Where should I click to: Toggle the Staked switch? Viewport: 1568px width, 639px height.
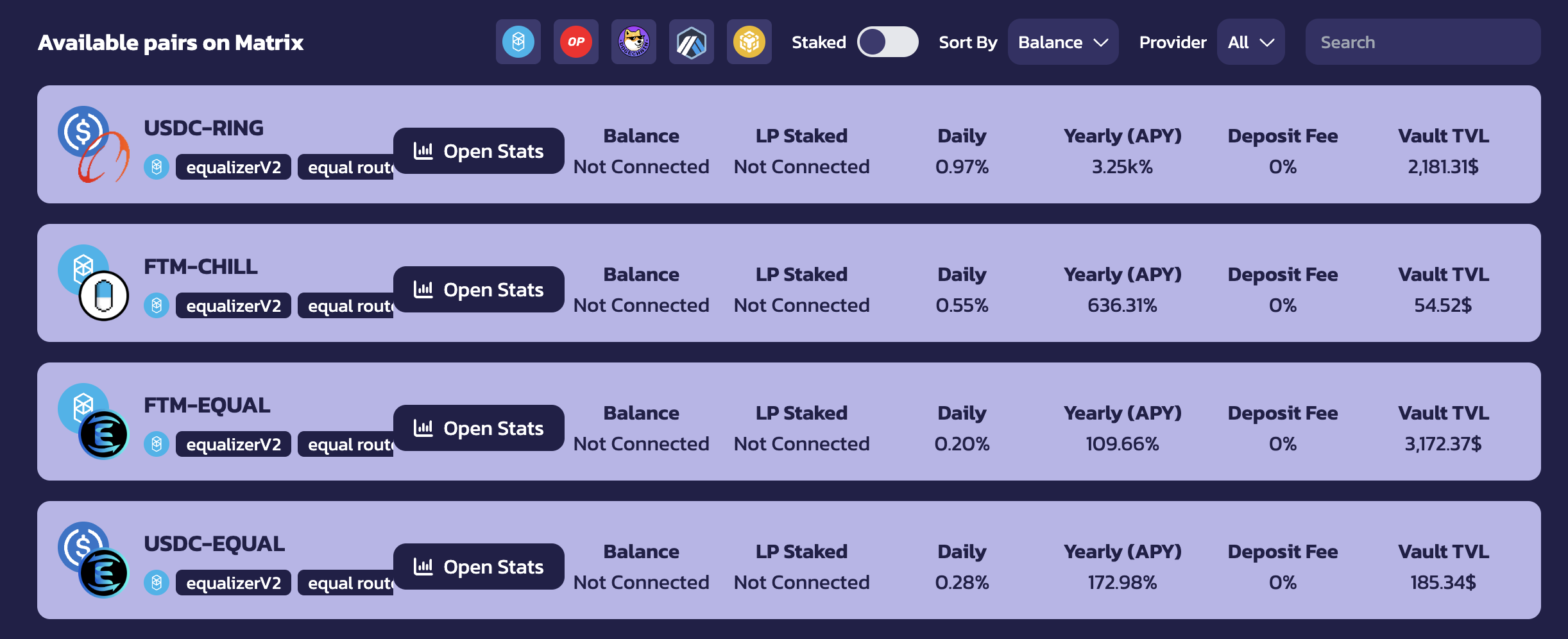[887, 42]
